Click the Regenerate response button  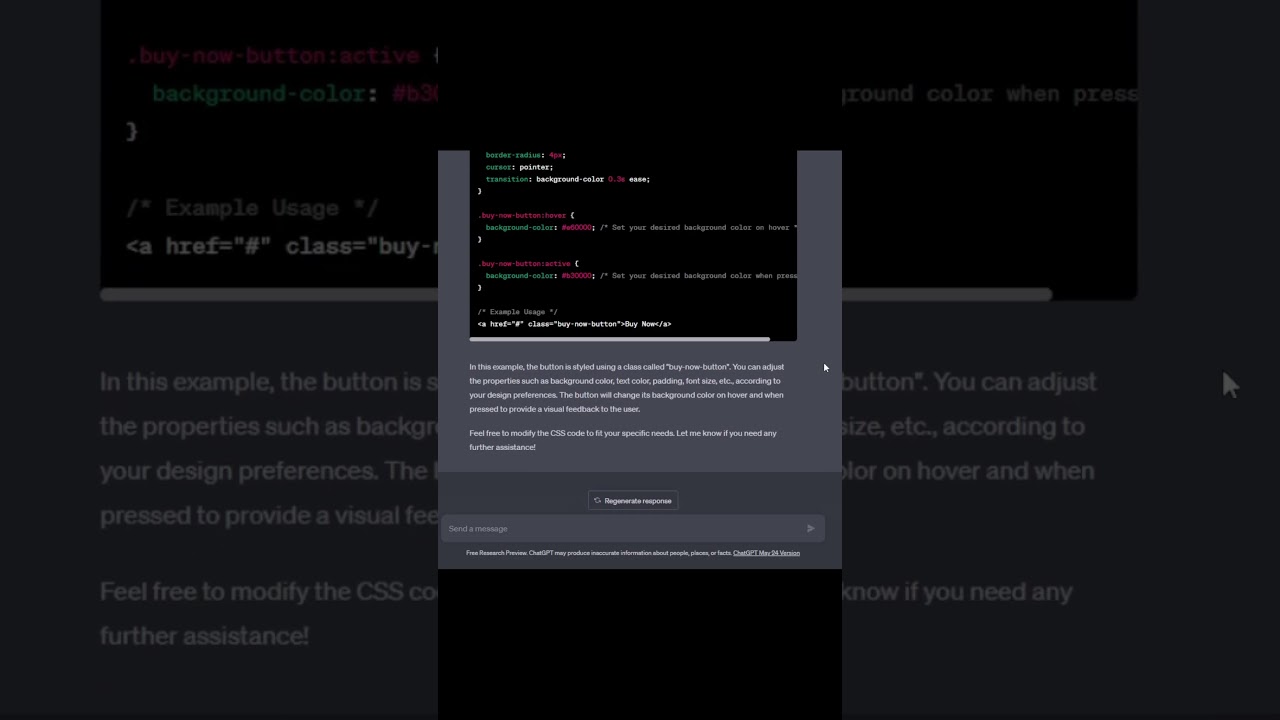pyautogui.click(x=633, y=501)
